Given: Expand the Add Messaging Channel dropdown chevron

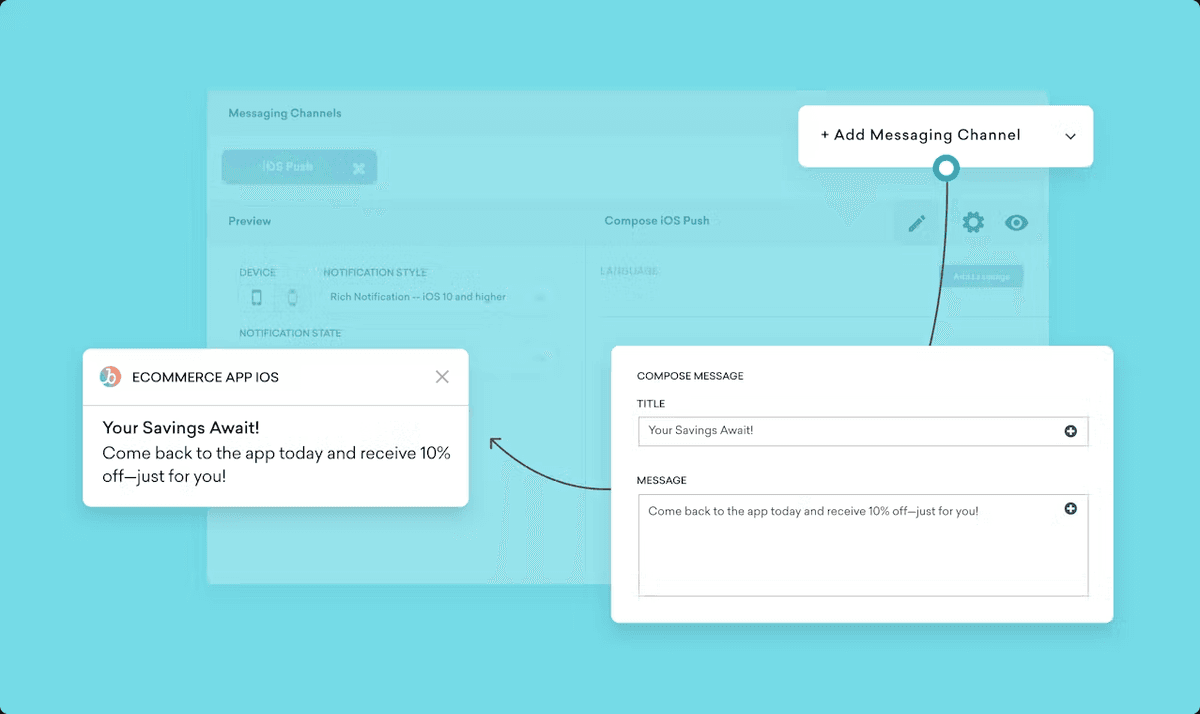Looking at the screenshot, I should [1070, 135].
